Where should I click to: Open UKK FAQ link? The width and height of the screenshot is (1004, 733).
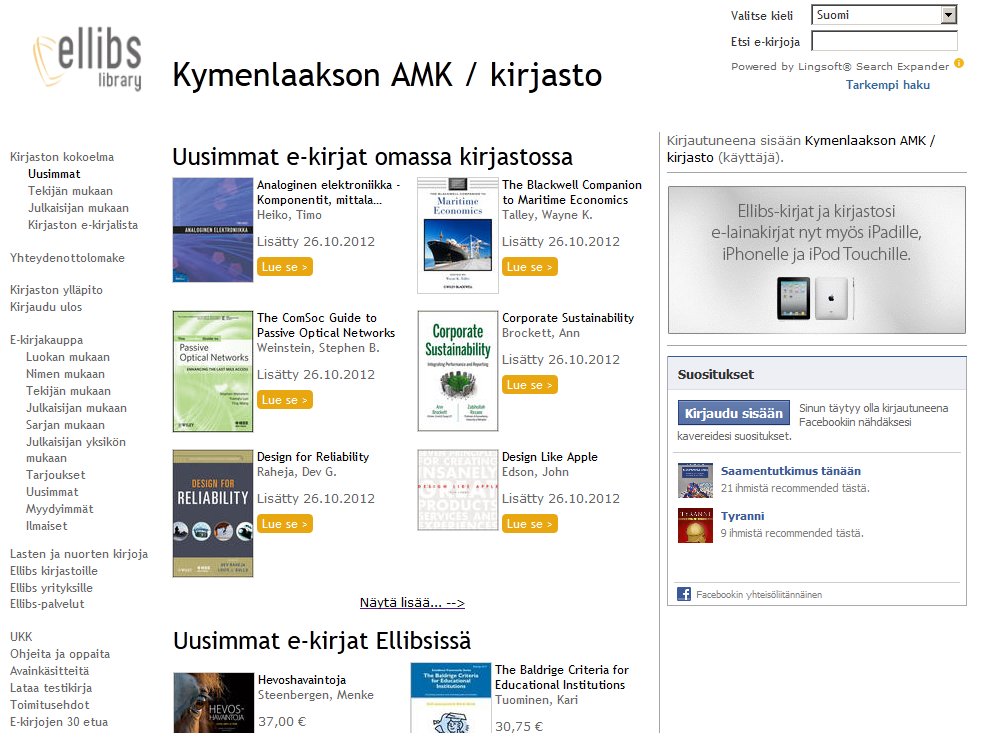pos(21,637)
